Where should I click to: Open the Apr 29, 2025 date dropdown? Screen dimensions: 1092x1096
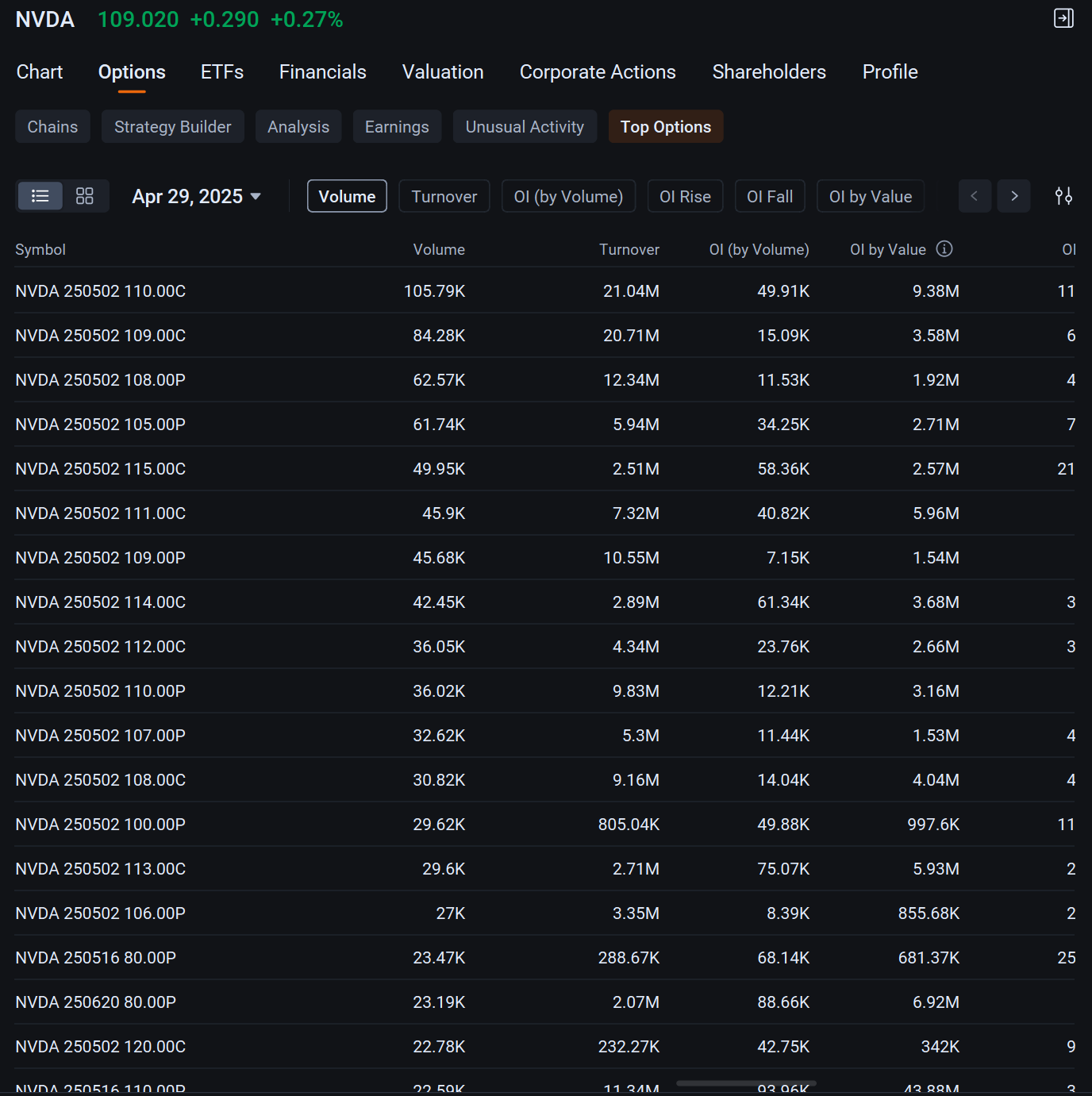[x=197, y=196]
